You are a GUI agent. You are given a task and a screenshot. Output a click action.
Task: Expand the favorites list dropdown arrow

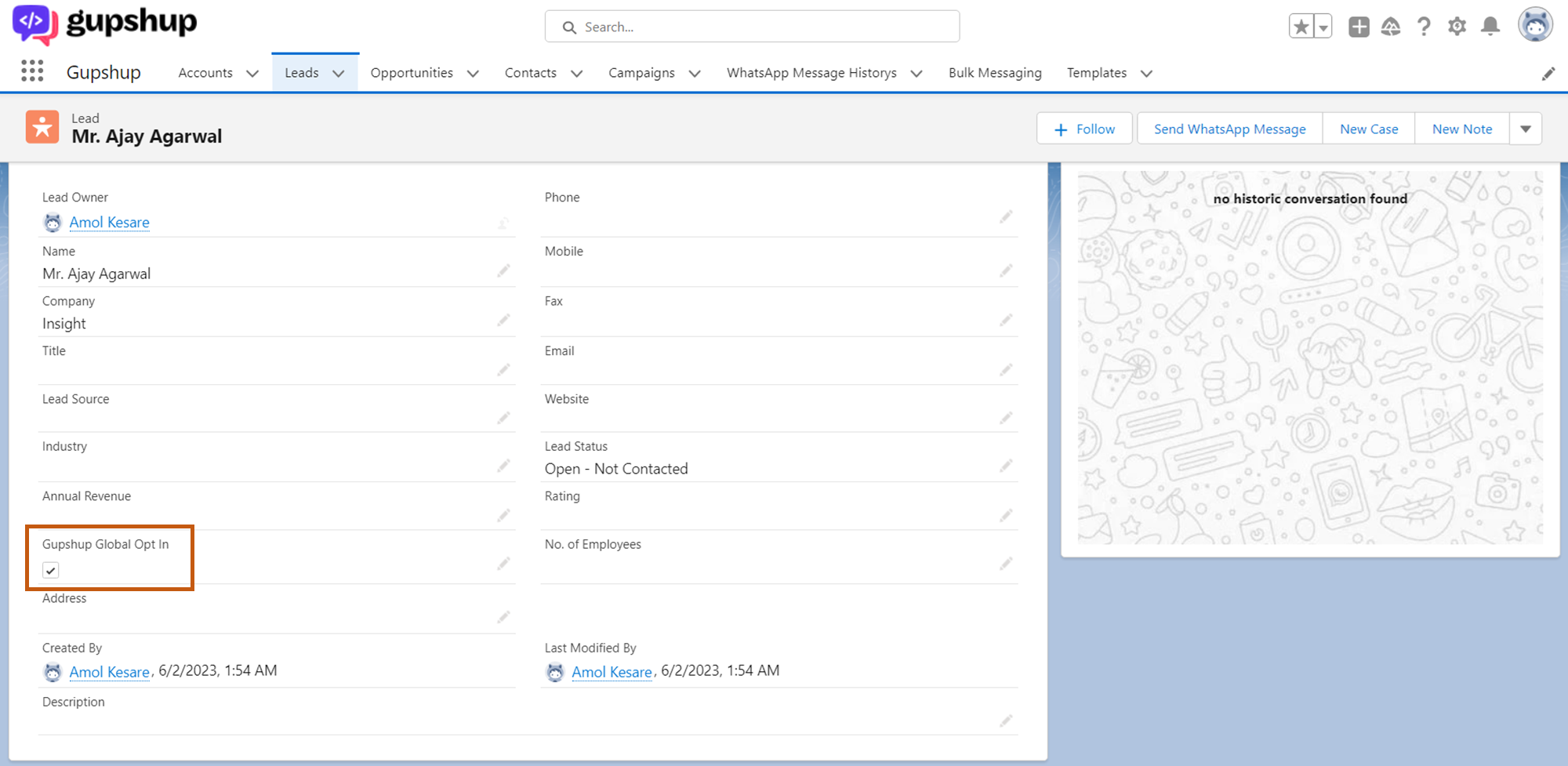[1323, 27]
